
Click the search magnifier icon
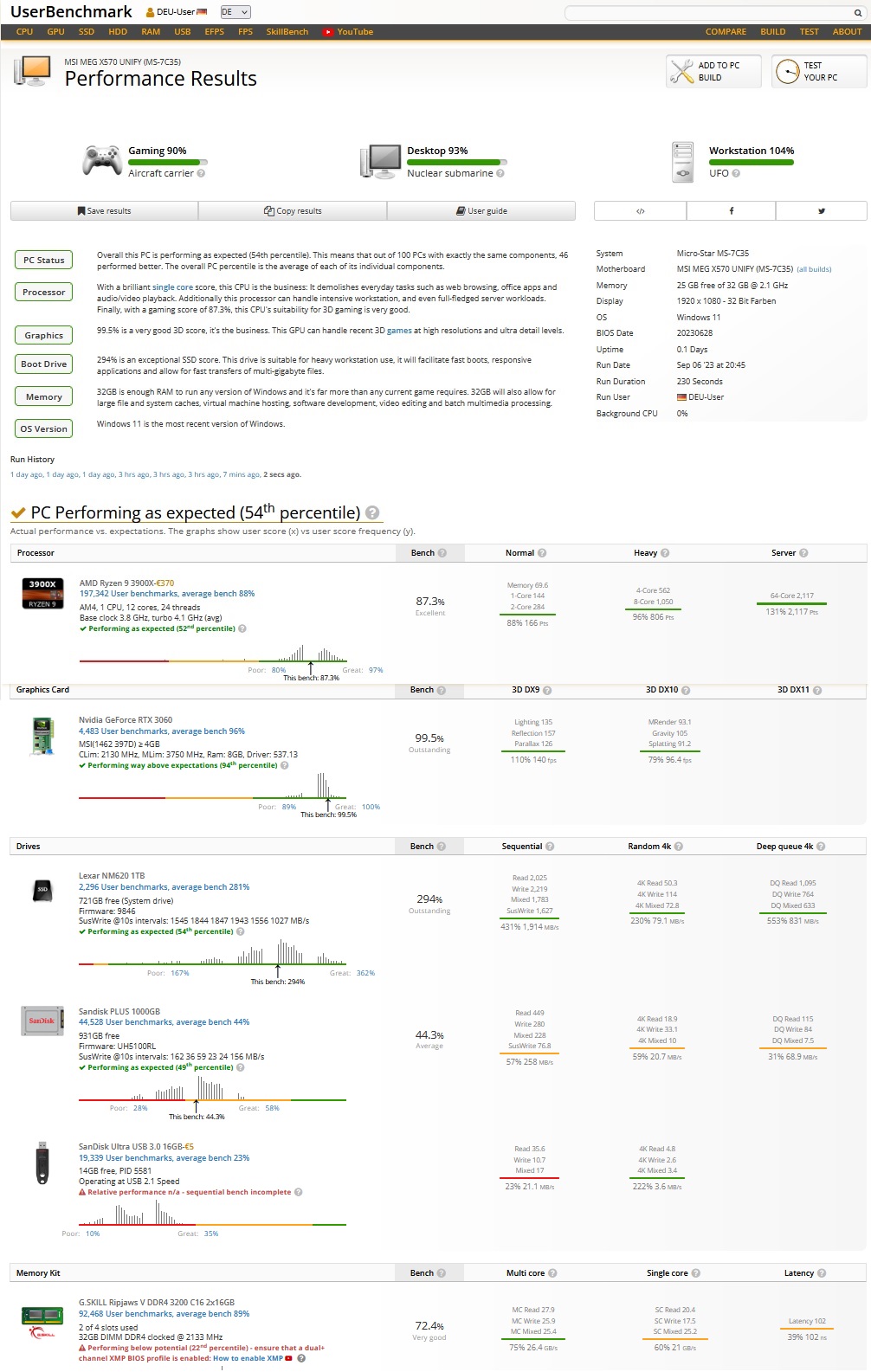point(857,13)
